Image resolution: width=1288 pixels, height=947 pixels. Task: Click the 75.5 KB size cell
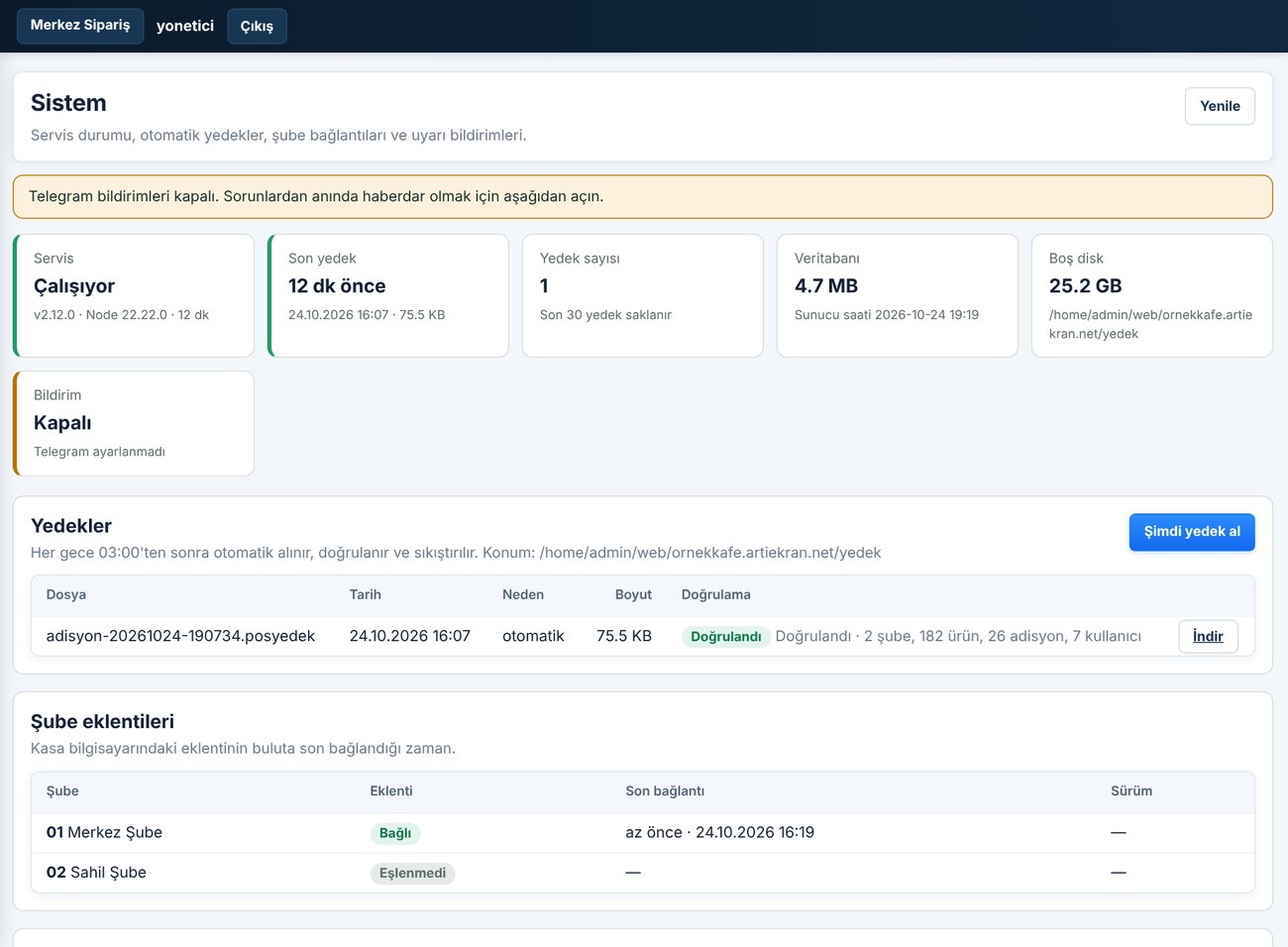coord(624,636)
